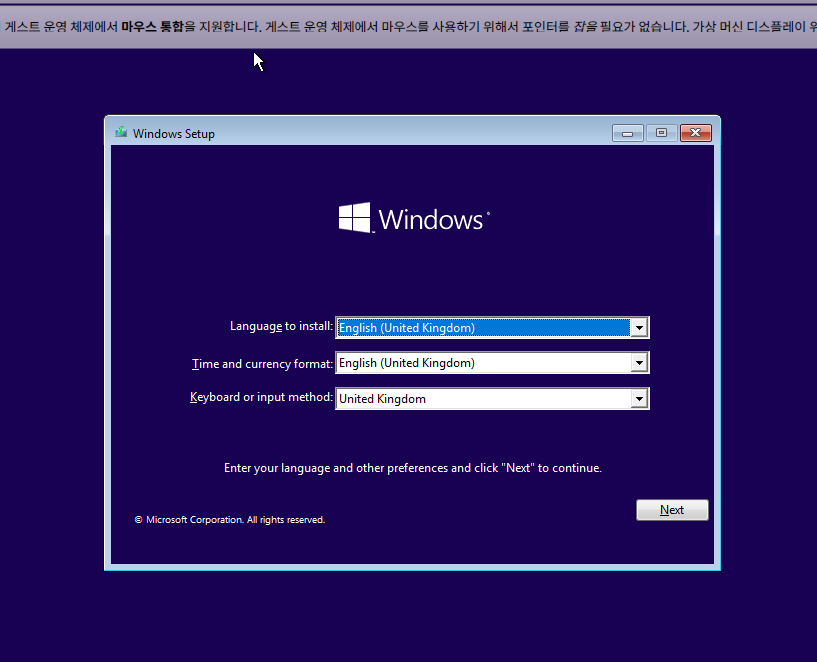Image resolution: width=817 pixels, height=662 pixels.
Task: Click the Time and currency format field
Action: [x=492, y=363]
